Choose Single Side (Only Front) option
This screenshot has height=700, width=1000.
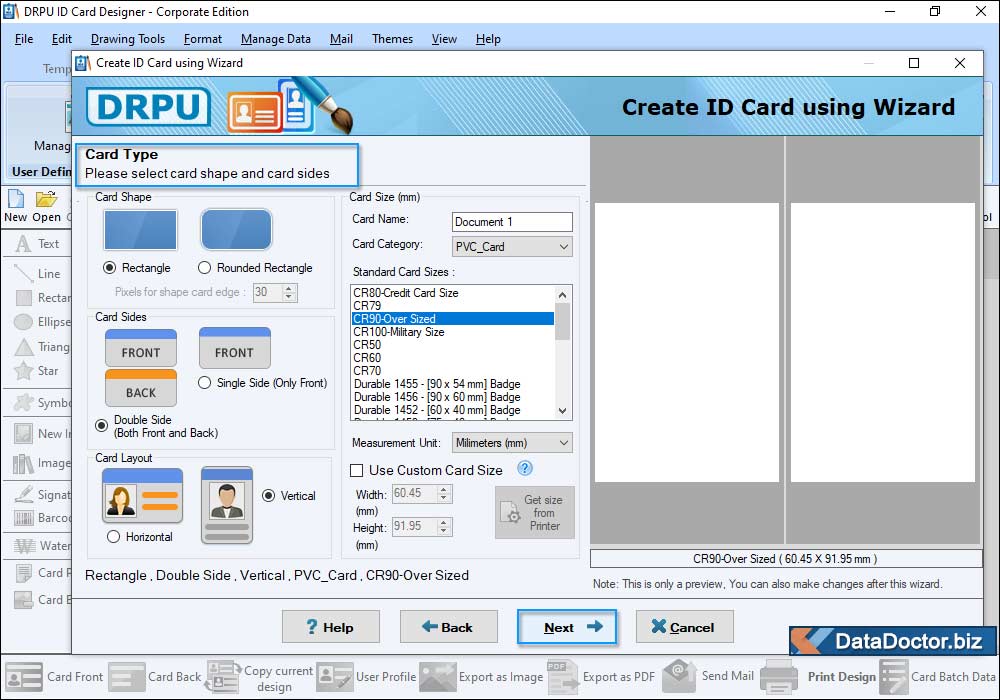point(204,383)
